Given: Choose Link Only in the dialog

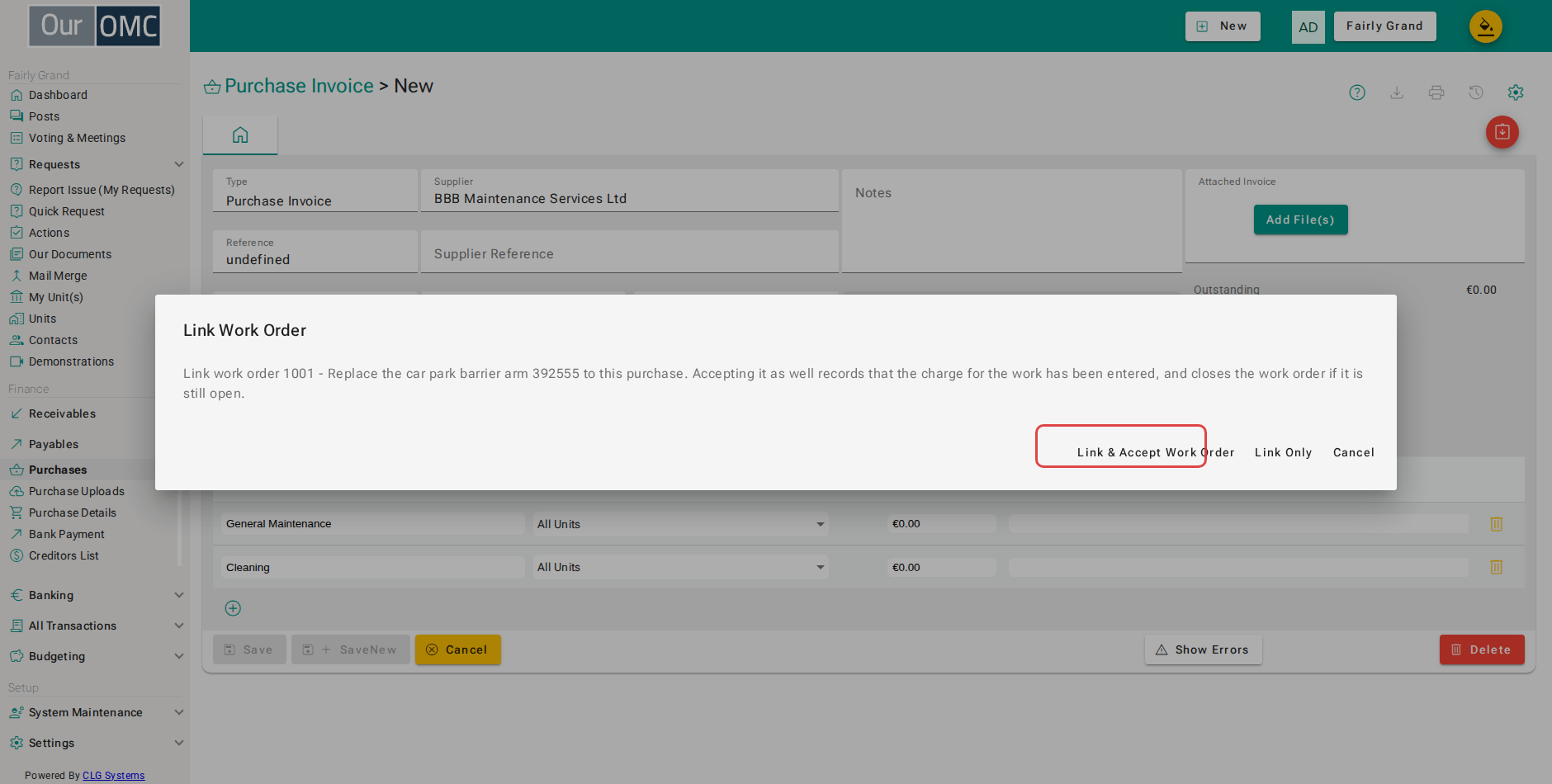Looking at the screenshot, I should (x=1283, y=452).
